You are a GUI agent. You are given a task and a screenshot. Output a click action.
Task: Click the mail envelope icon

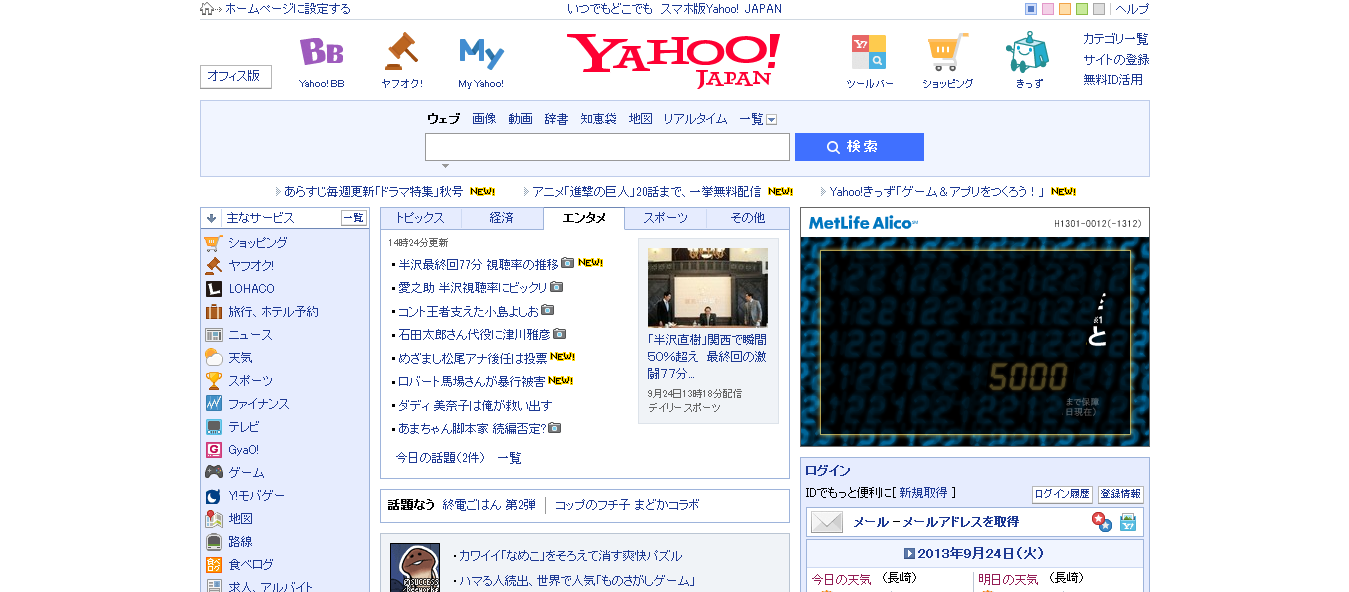[x=827, y=522]
